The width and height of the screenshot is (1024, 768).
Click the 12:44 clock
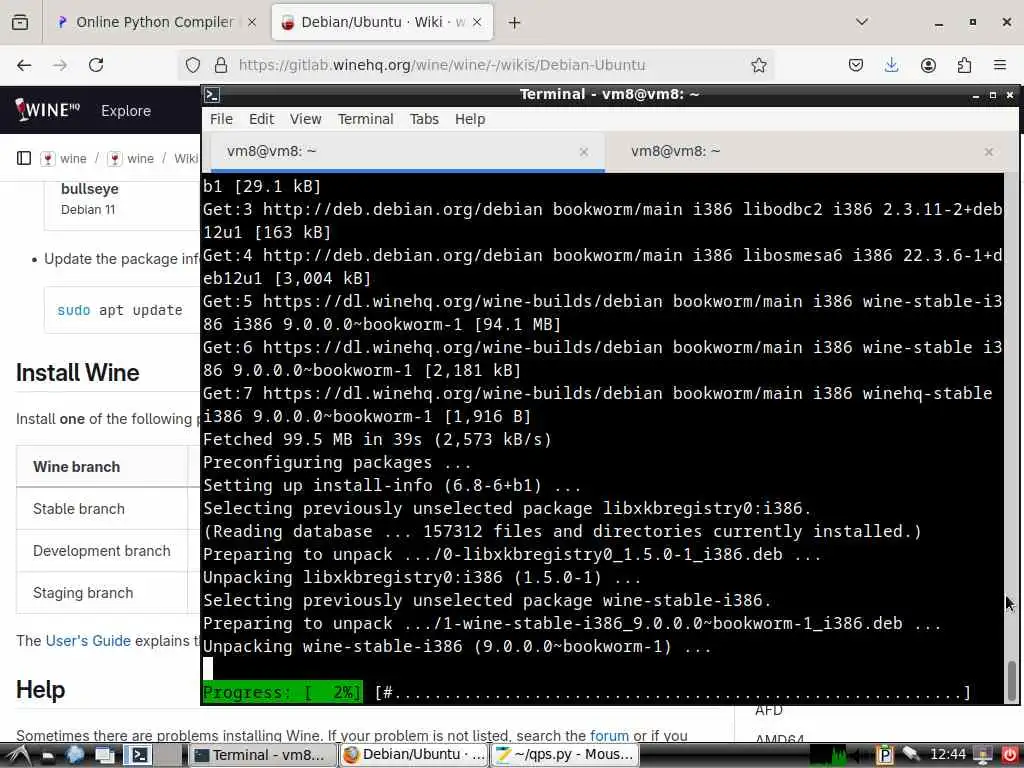(x=948, y=755)
